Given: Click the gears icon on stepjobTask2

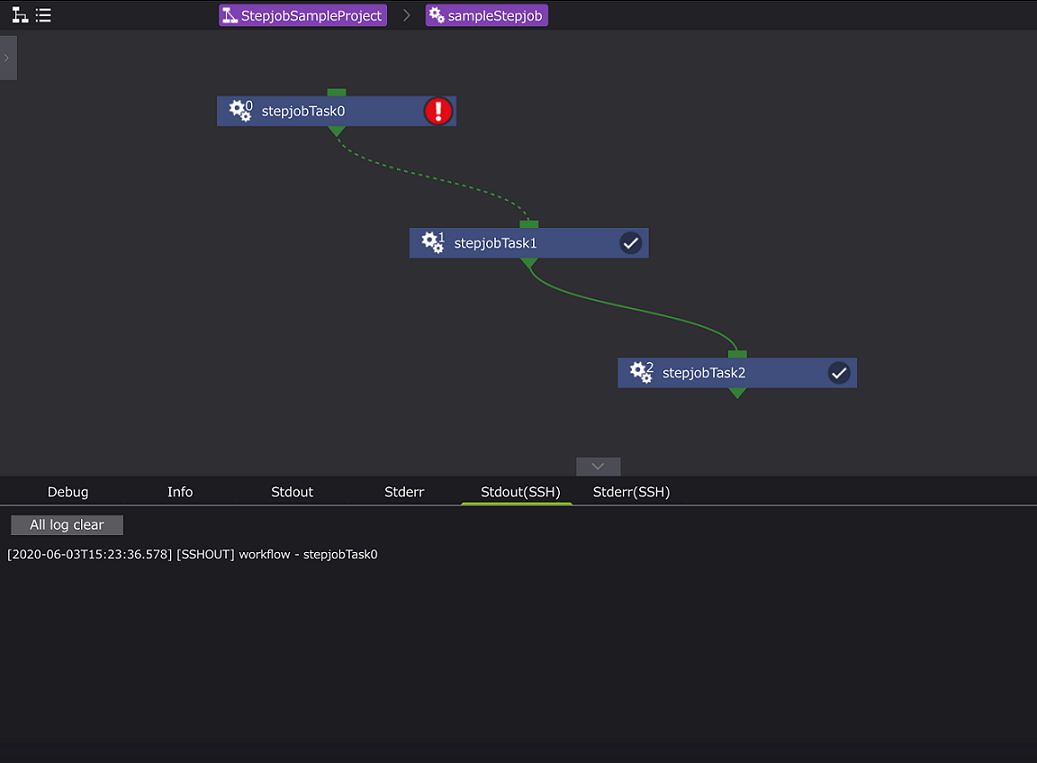Looking at the screenshot, I should point(641,373).
